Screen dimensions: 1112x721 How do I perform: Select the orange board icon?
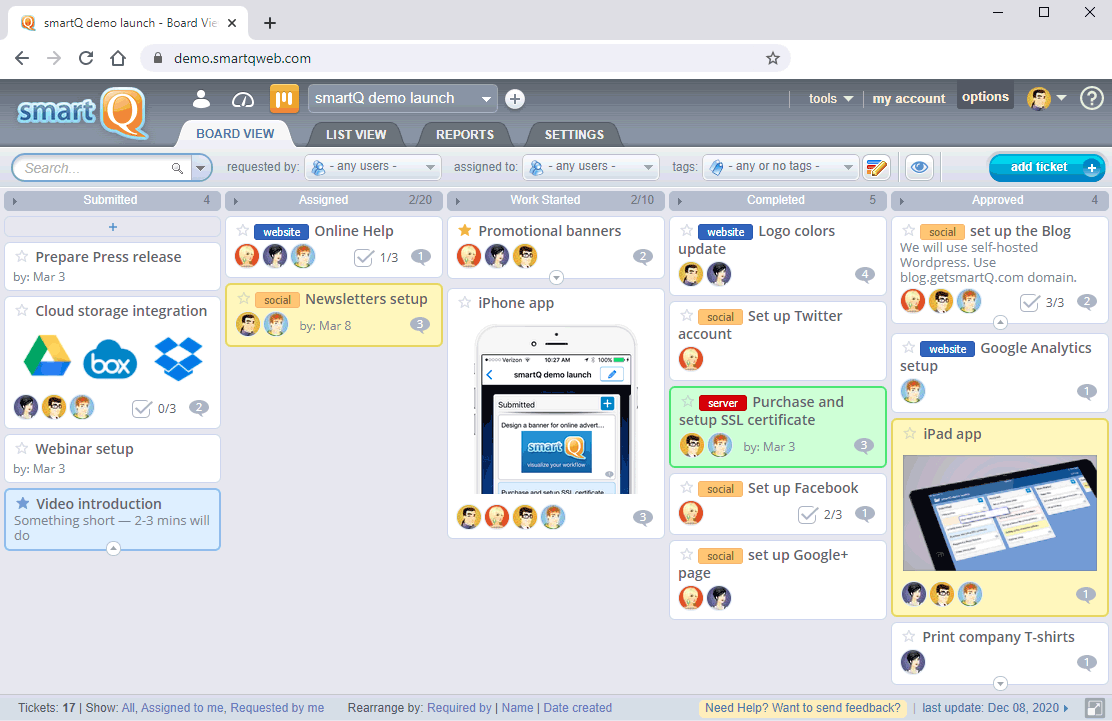click(284, 99)
